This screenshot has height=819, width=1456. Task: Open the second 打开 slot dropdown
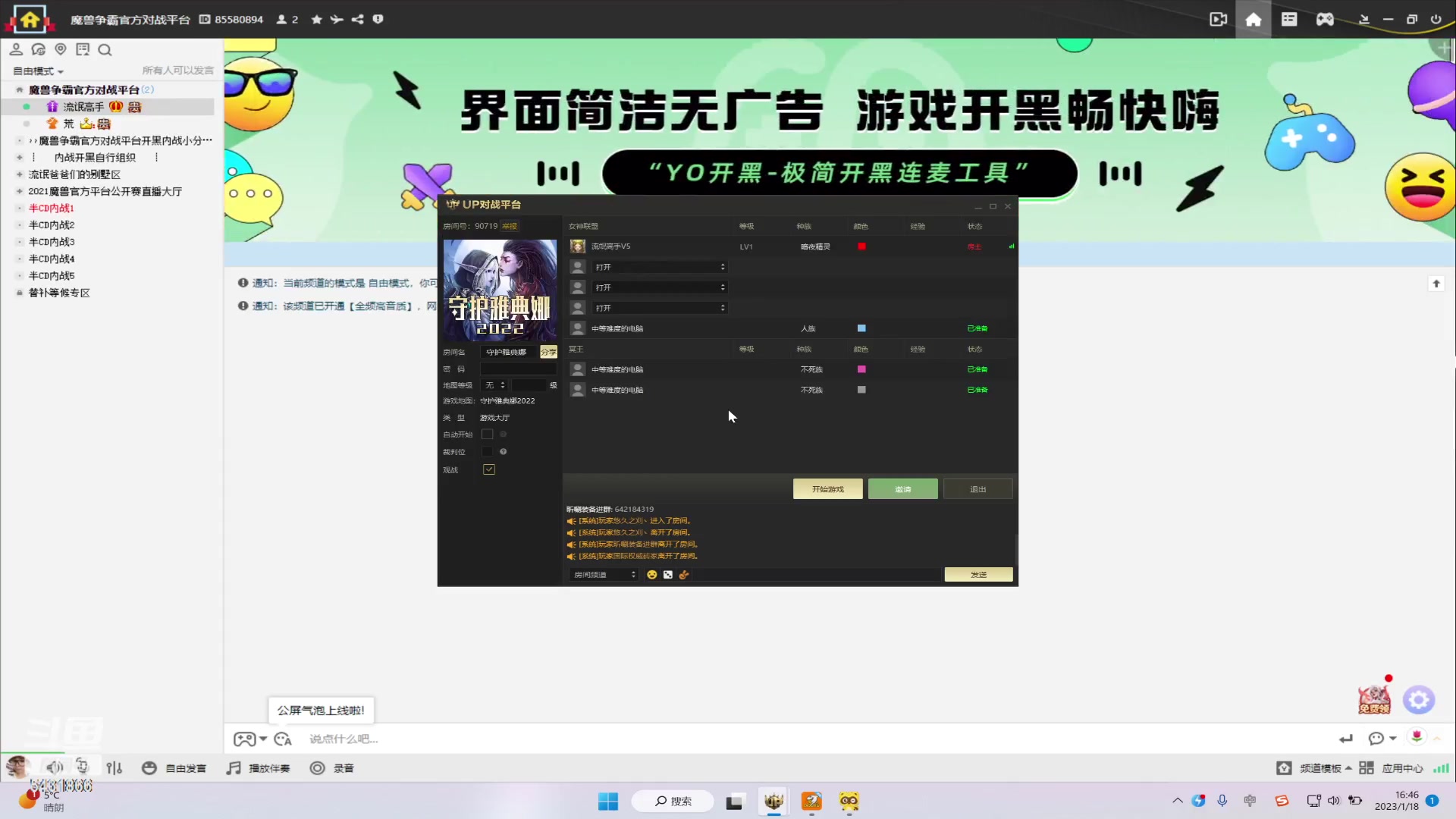coord(660,287)
